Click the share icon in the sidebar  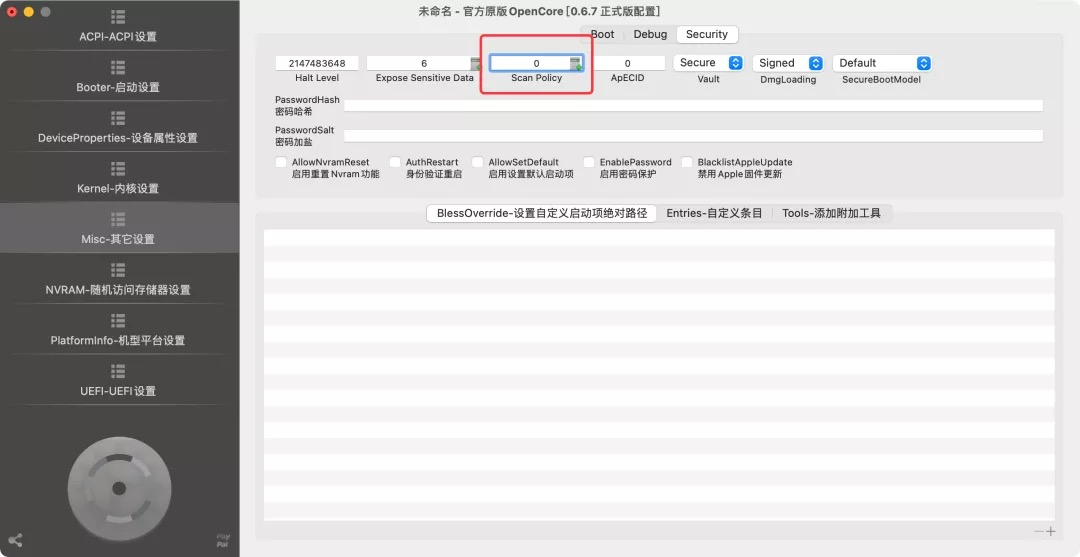[x=15, y=540]
